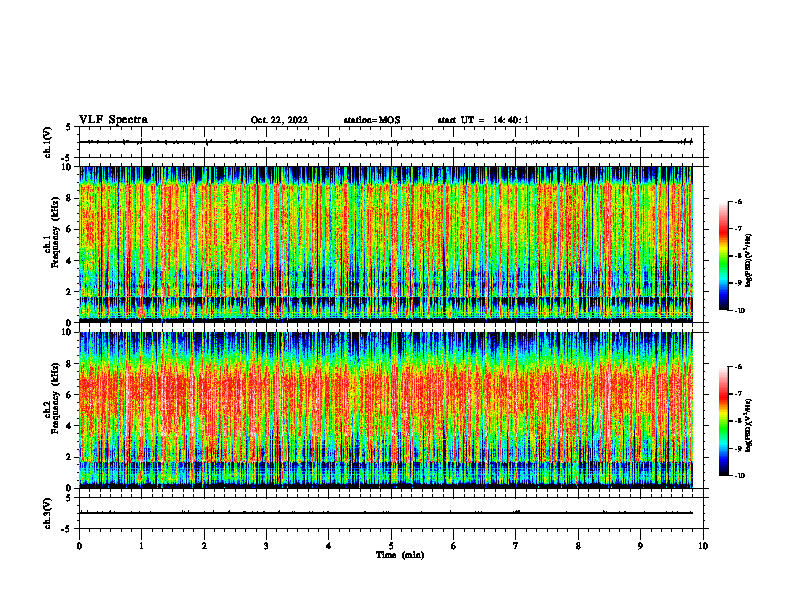Click the "-10" label on ch.2 colorbar
The width and height of the screenshot is (792, 612).
pyautogui.click(x=739, y=476)
